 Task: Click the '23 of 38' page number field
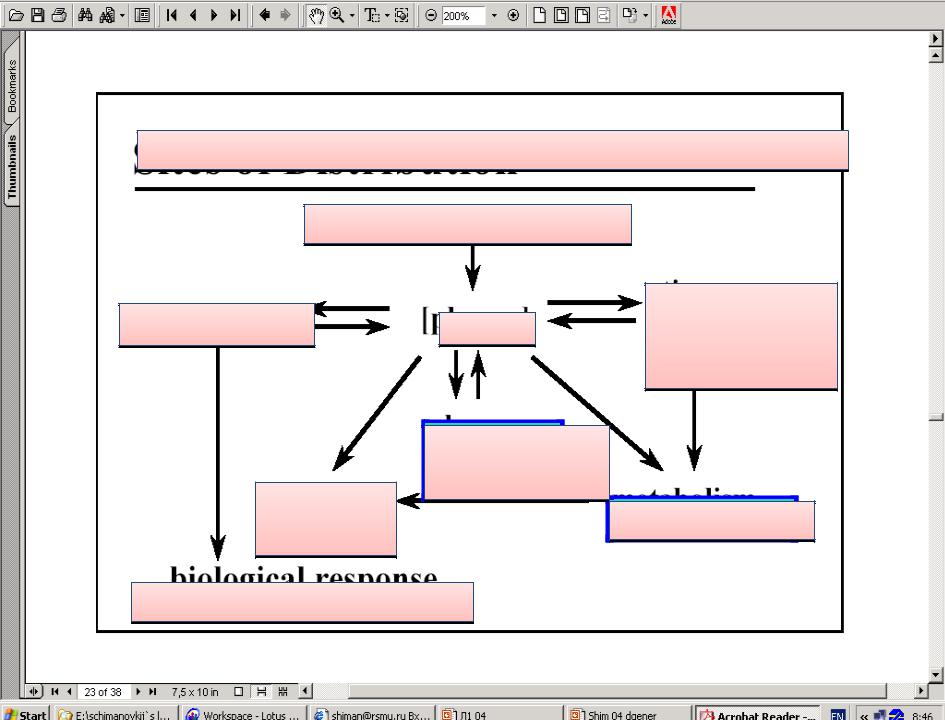click(103, 692)
